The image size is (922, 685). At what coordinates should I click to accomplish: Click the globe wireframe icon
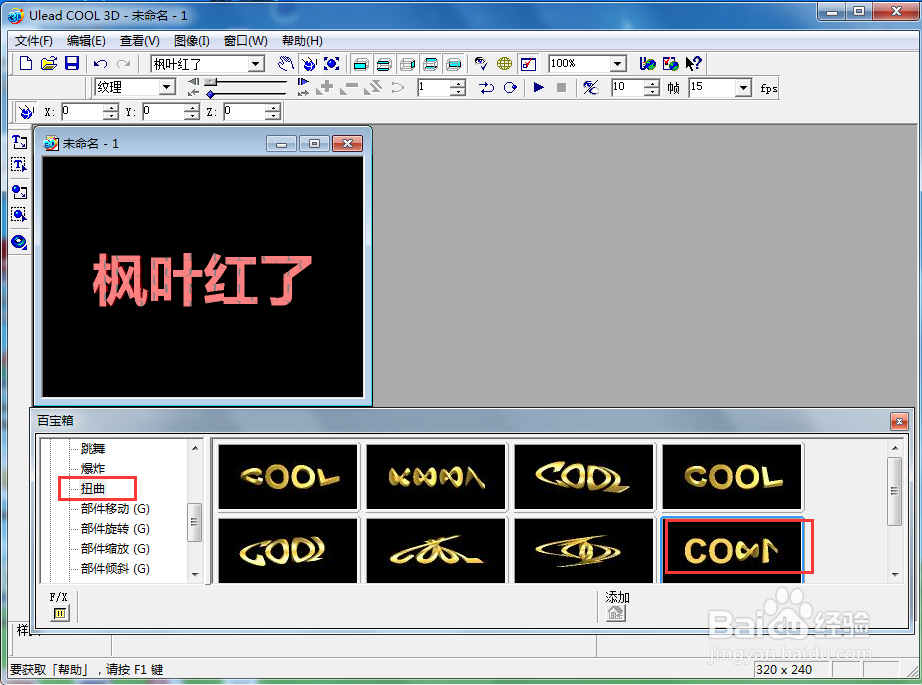click(x=505, y=64)
